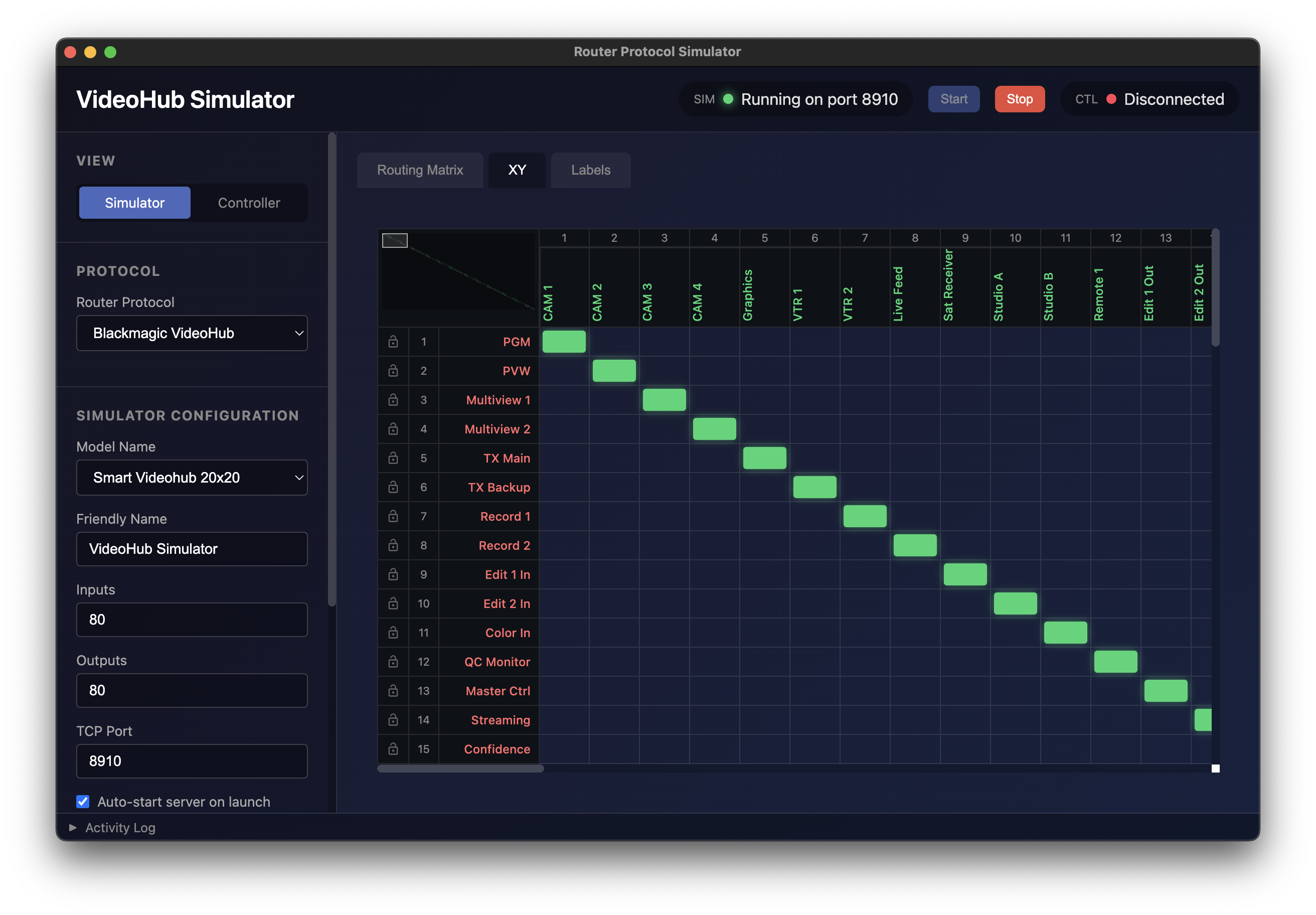Click the Friendly Name input field

[192, 549]
